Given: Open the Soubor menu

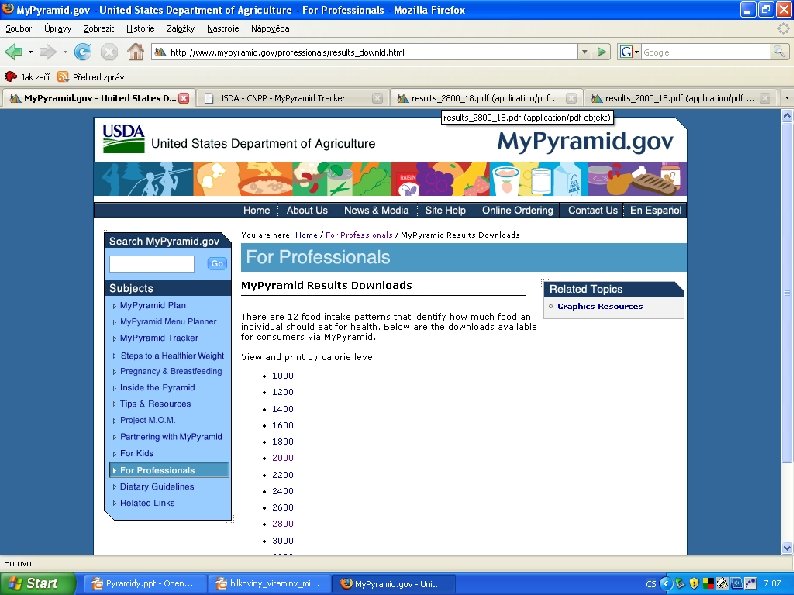Looking at the screenshot, I should coord(18,29).
